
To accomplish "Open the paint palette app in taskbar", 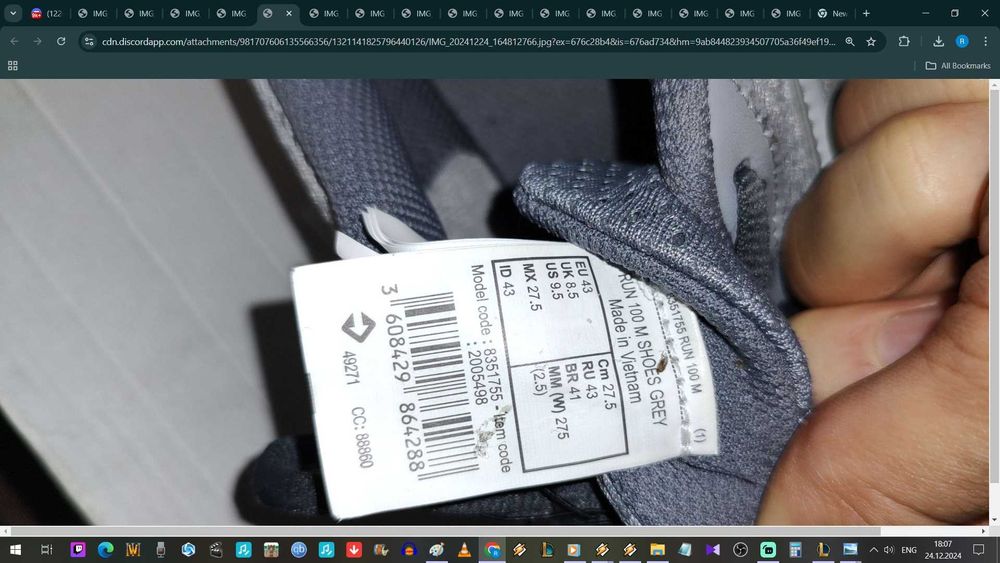I will point(437,550).
